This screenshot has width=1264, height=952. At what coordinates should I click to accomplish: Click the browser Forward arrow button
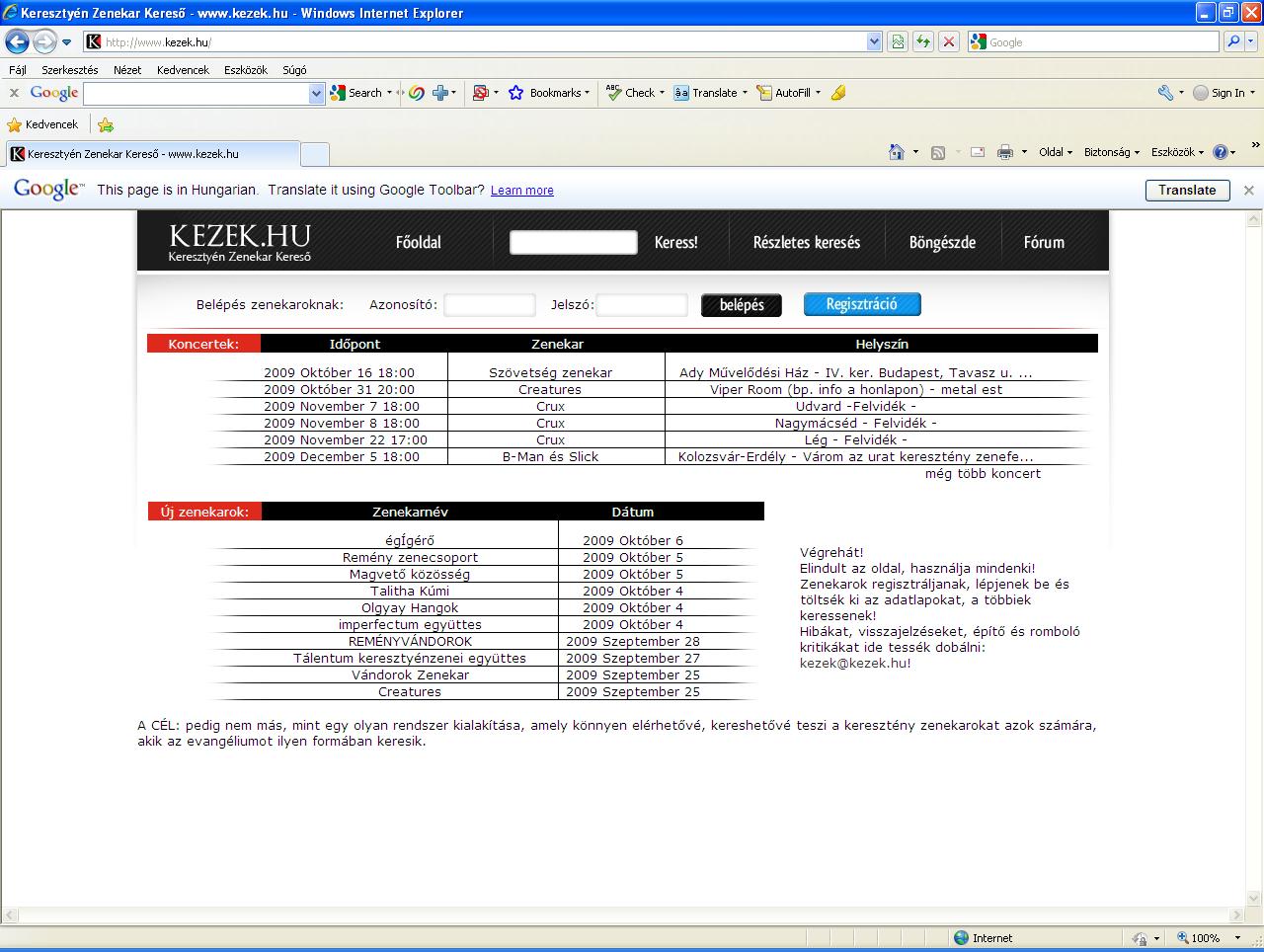click(x=44, y=41)
